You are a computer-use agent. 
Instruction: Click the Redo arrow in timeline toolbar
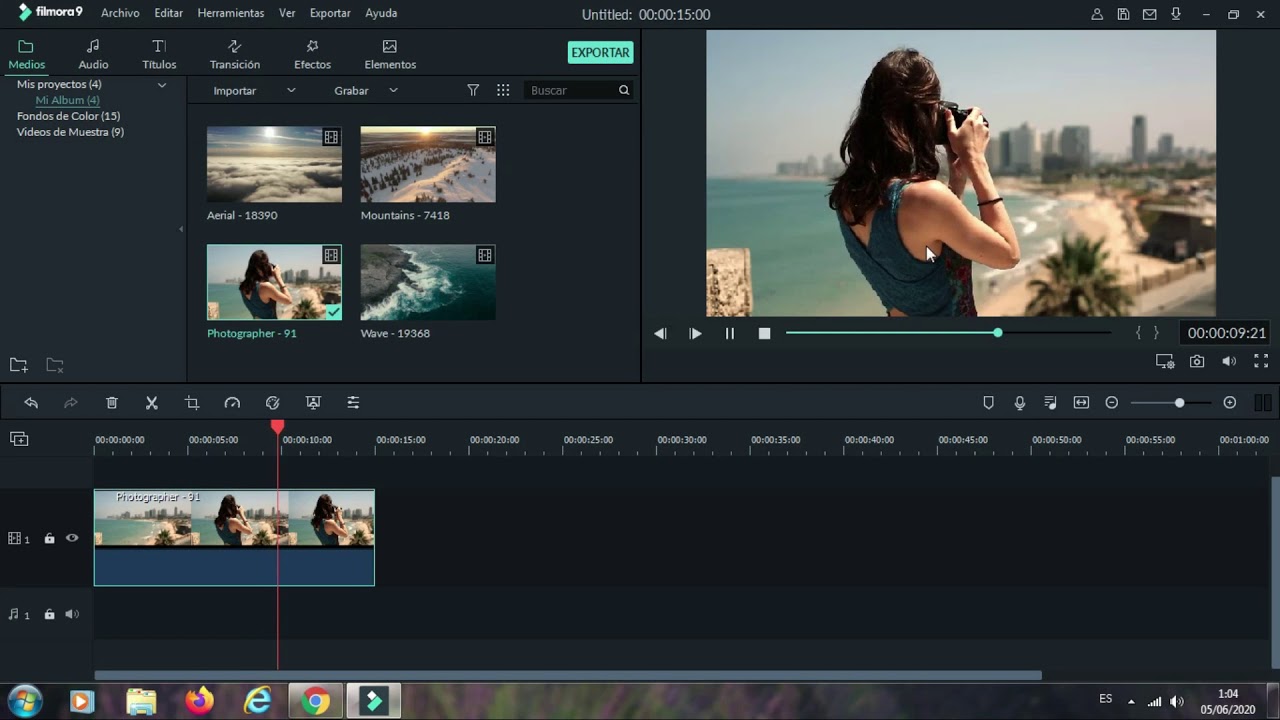71,403
